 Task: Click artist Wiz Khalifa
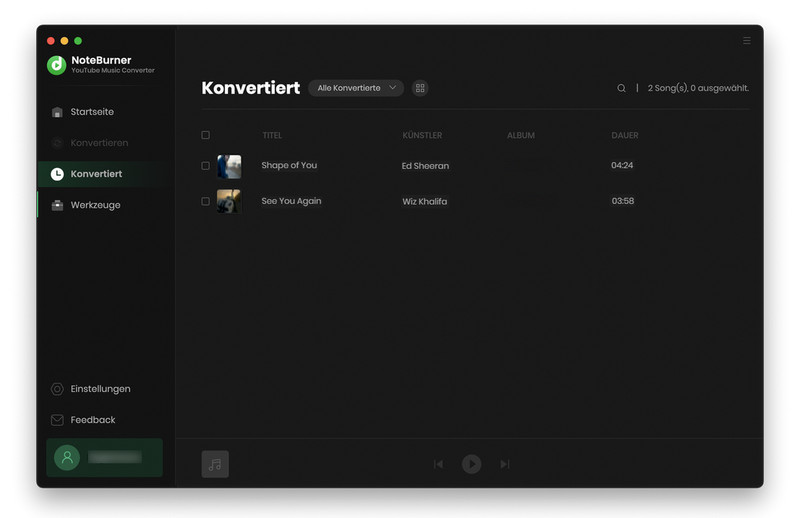(x=424, y=202)
